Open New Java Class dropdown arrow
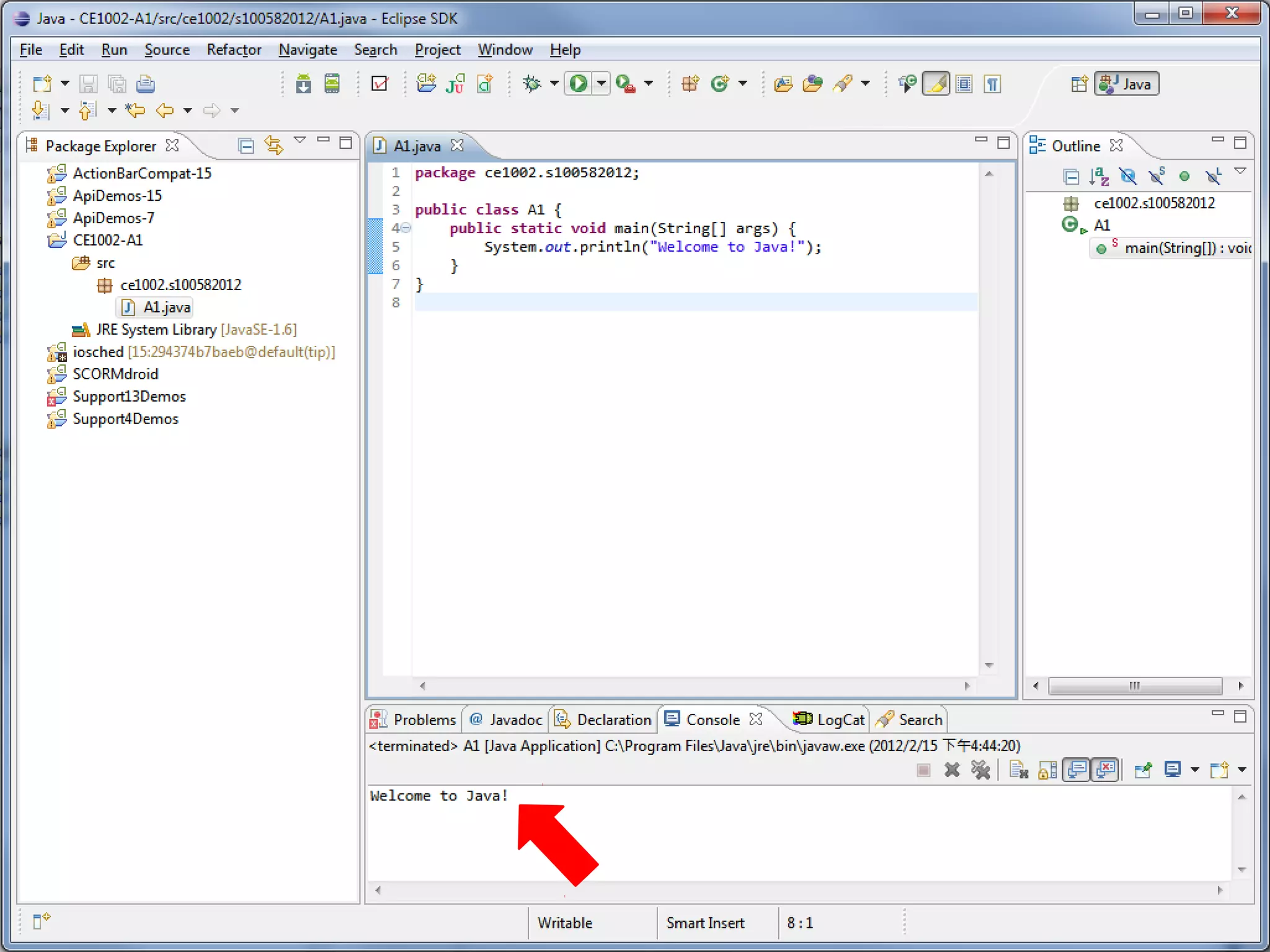This screenshot has width=1270, height=952. 743,84
